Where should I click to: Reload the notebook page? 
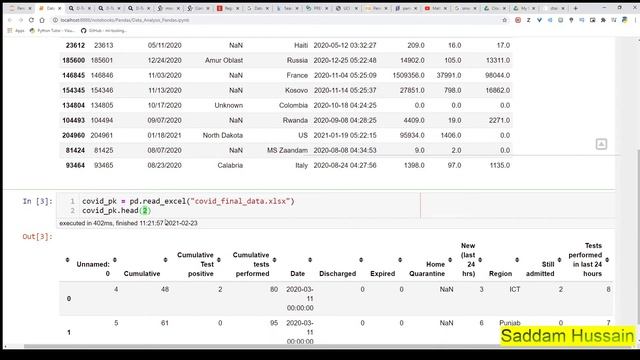(31, 20)
